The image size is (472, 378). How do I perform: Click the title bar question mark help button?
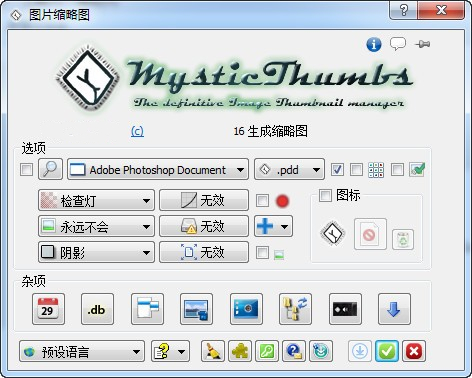pyautogui.click(x=403, y=10)
